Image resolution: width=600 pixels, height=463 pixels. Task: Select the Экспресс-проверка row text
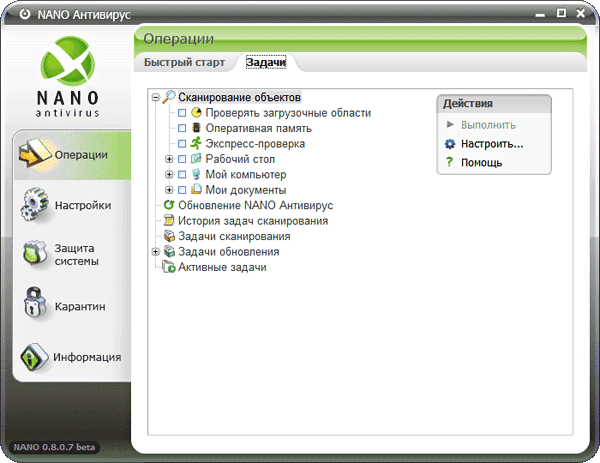pyautogui.click(x=255, y=143)
